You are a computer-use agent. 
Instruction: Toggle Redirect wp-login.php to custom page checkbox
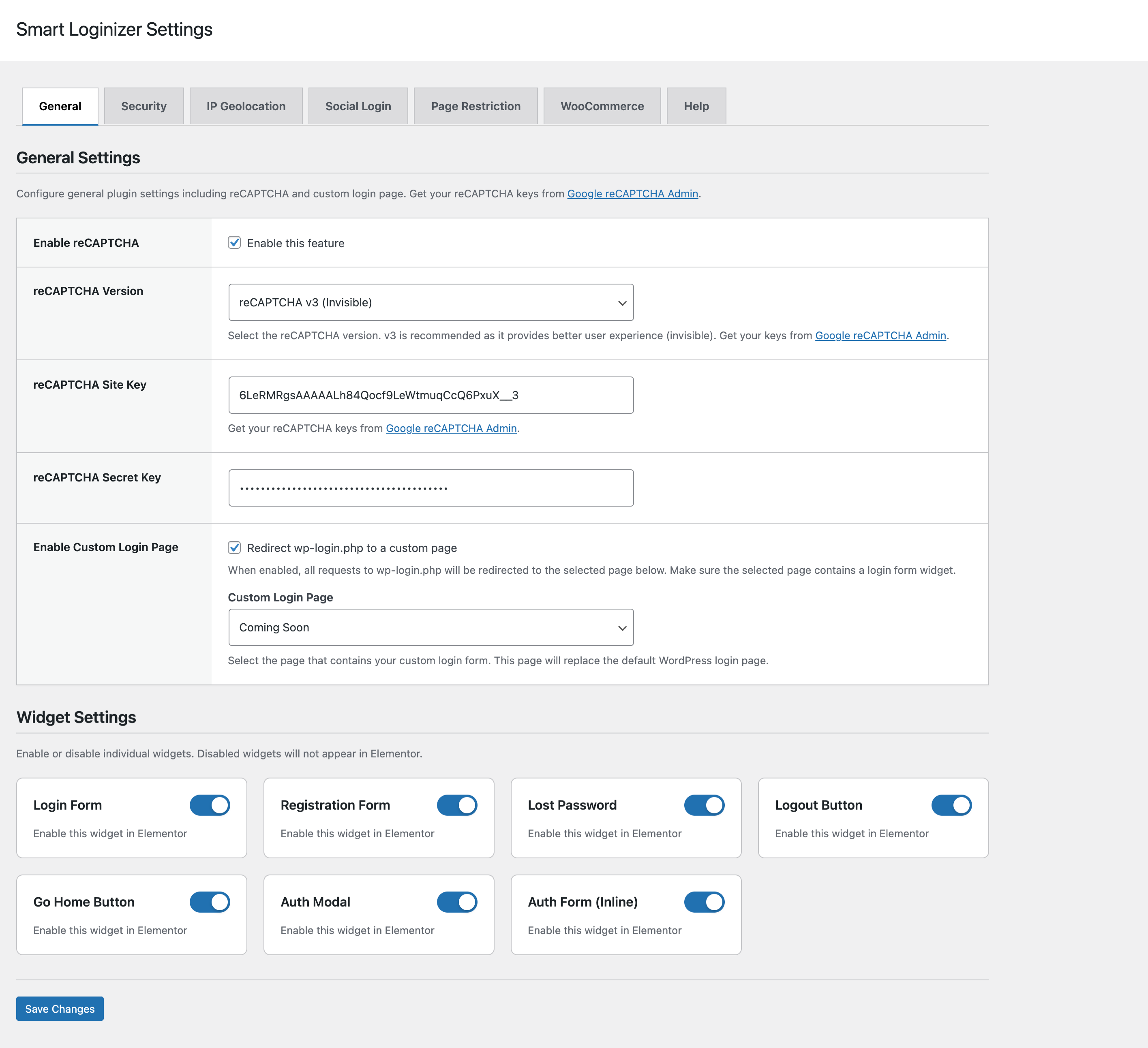click(234, 547)
